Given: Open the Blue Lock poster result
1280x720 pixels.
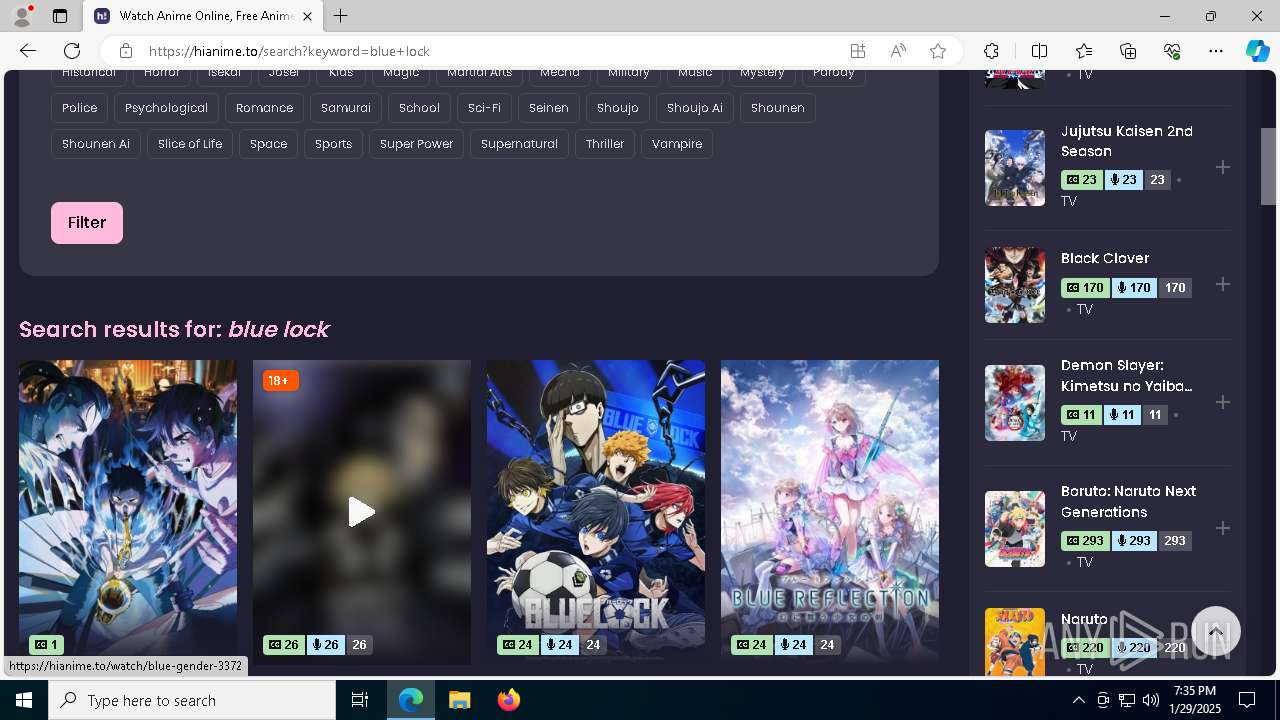Looking at the screenshot, I should click(596, 512).
